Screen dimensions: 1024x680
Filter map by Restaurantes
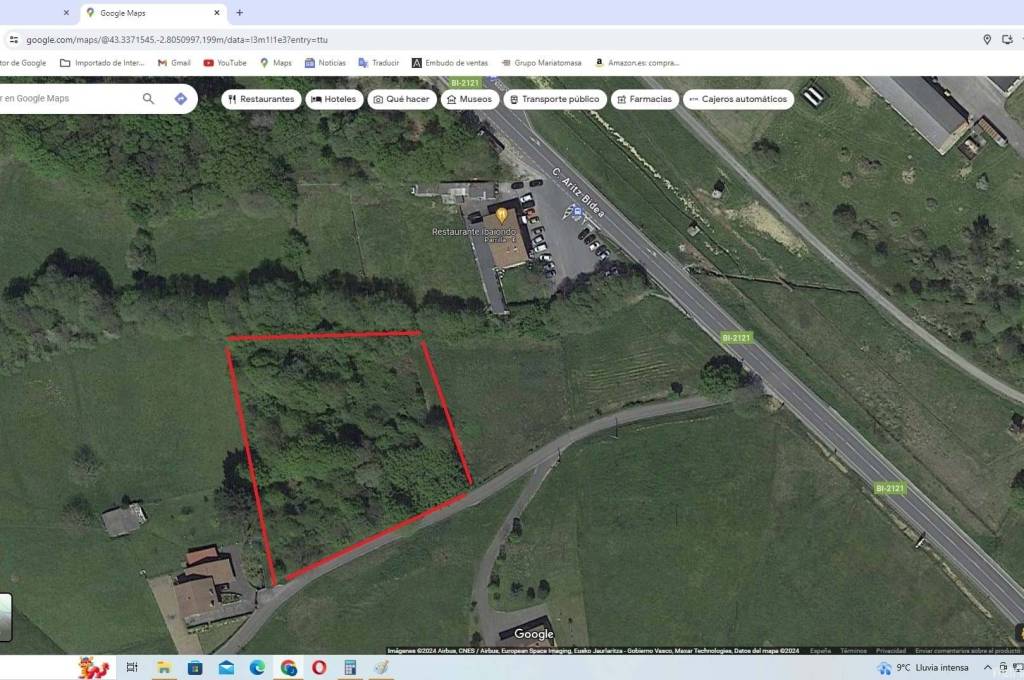[261, 99]
